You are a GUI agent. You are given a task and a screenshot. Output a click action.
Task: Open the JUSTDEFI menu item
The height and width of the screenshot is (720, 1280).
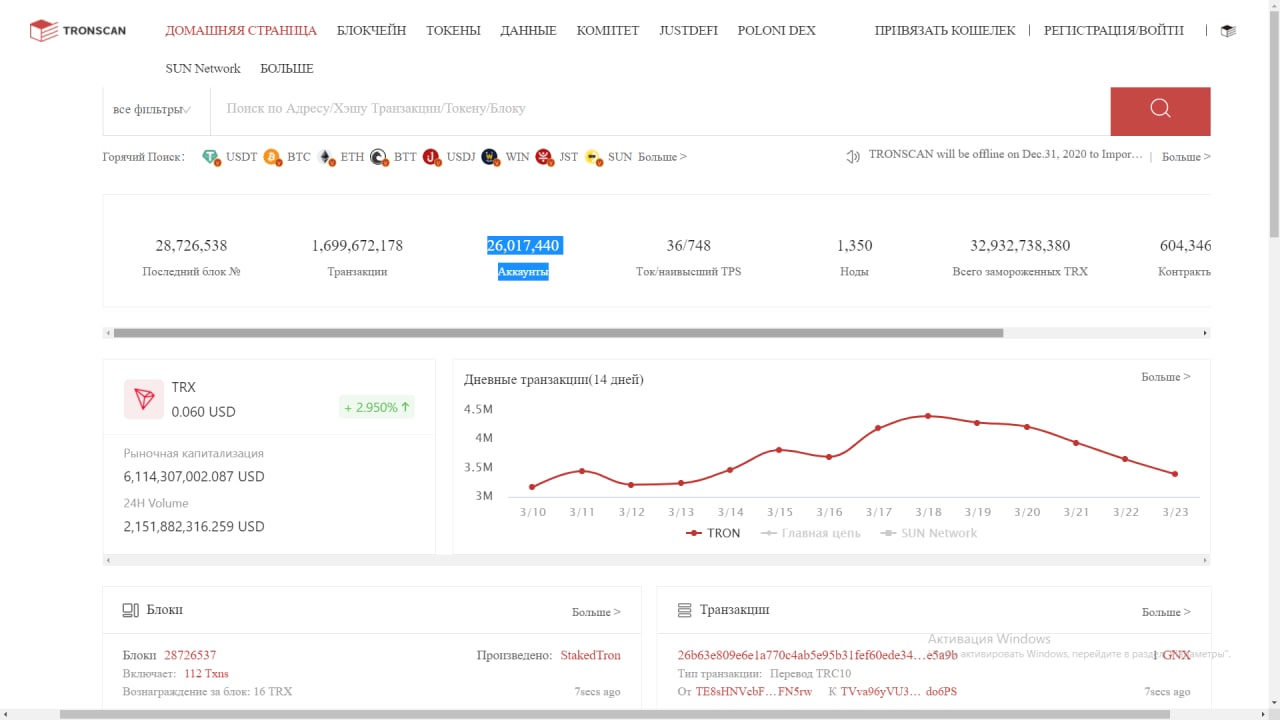click(x=688, y=31)
